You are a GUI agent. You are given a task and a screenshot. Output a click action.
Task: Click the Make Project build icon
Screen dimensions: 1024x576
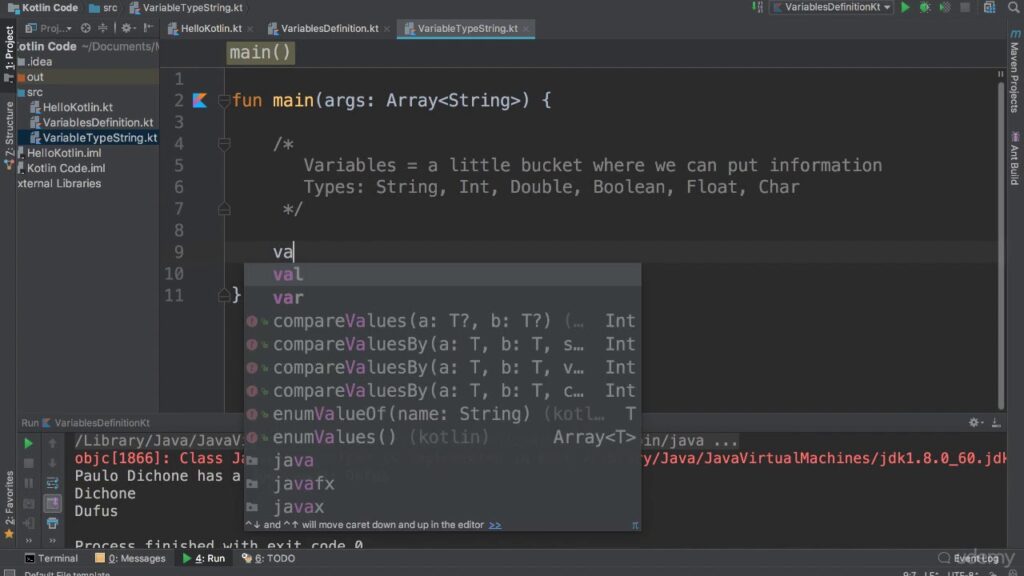click(758, 7)
